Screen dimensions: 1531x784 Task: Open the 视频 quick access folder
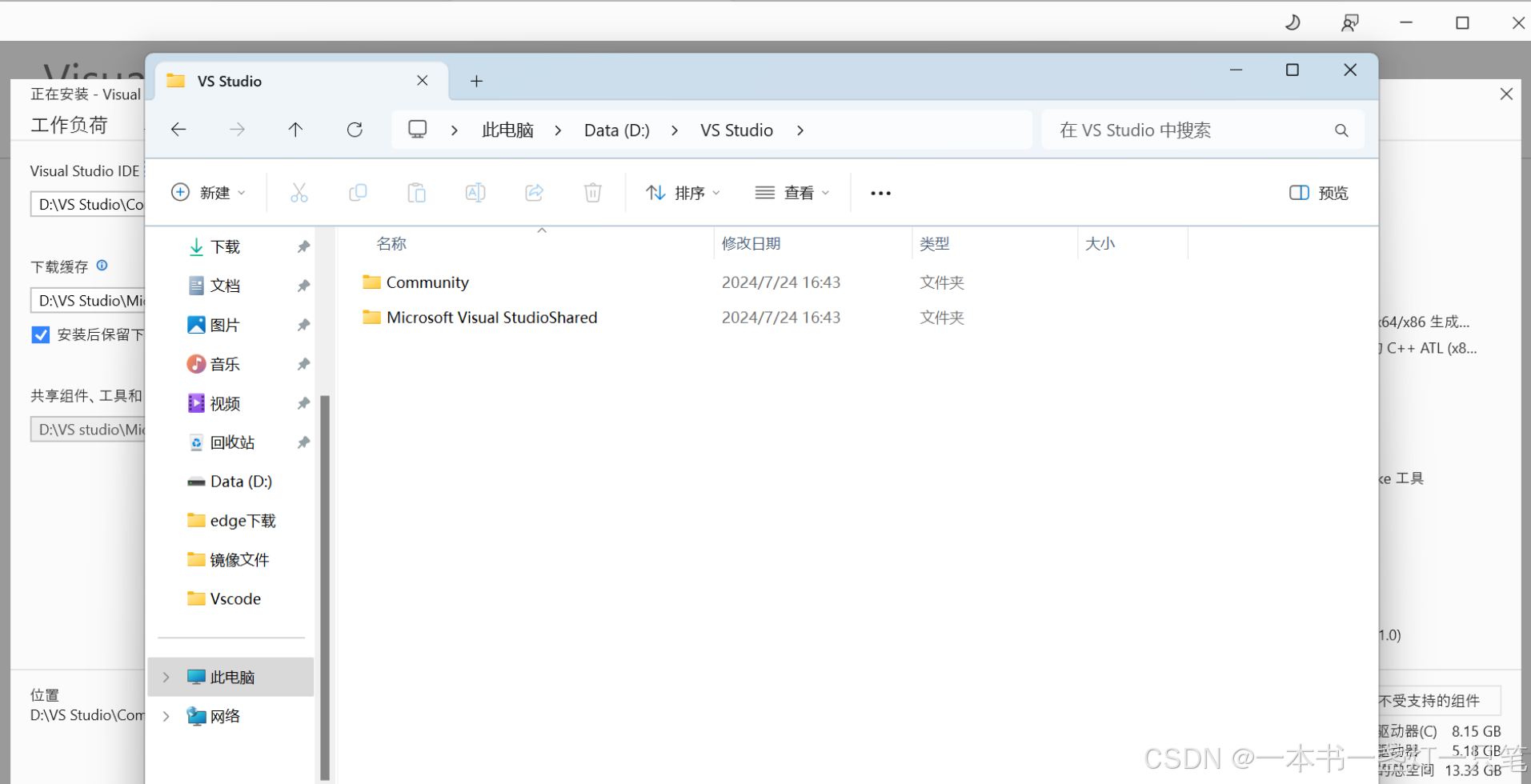click(x=225, y=403)
